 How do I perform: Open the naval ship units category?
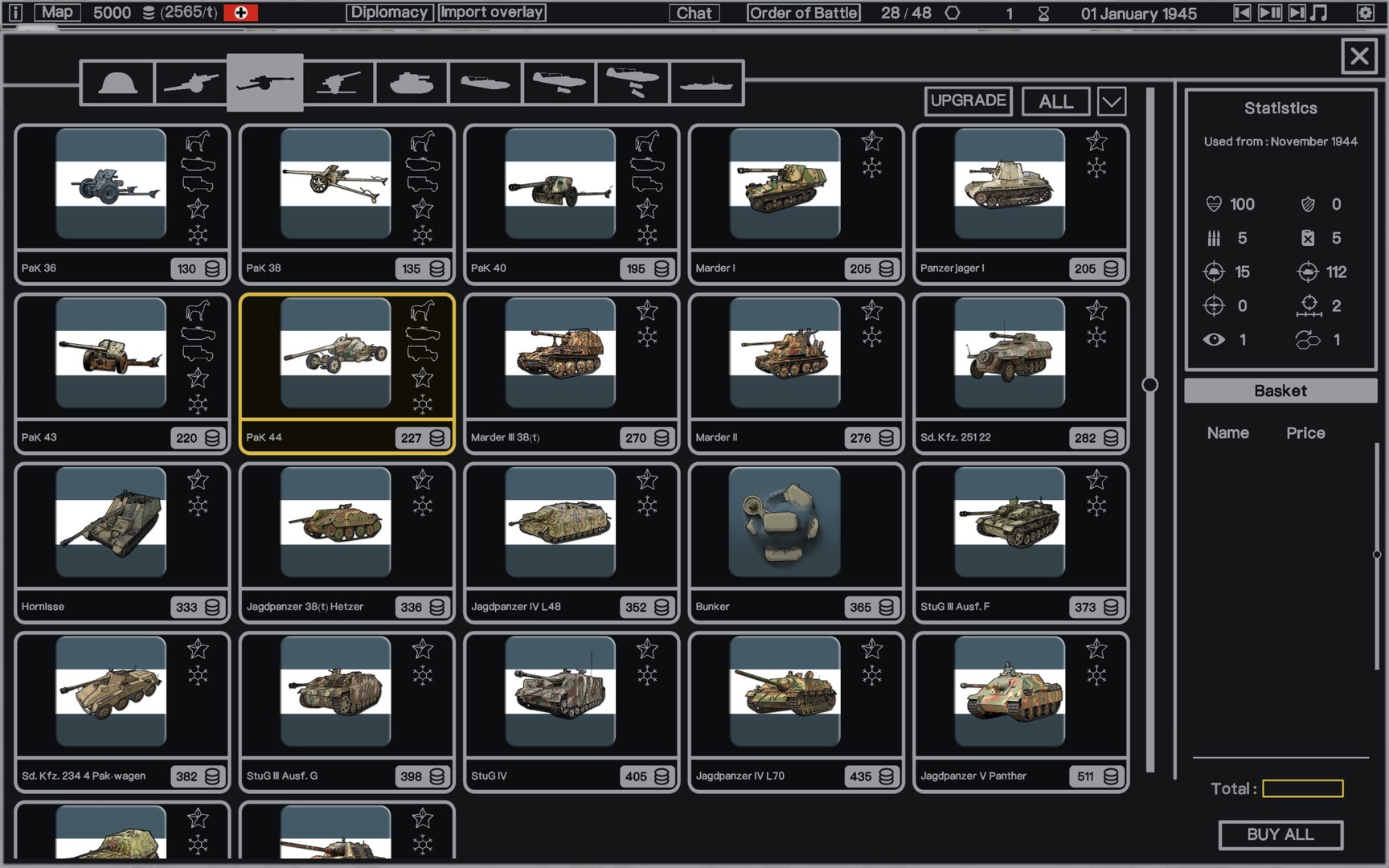click(x=706, y=83)
